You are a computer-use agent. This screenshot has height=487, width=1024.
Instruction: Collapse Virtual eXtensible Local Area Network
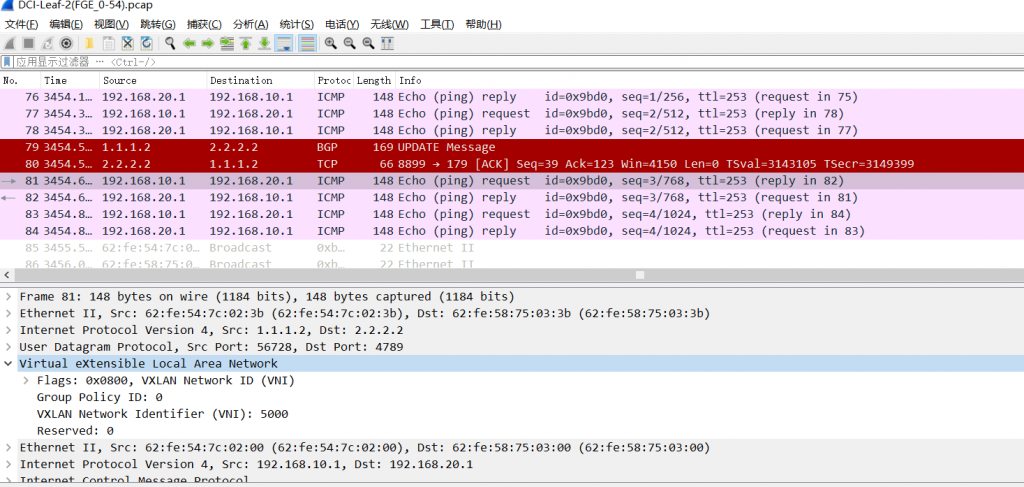tap(9, 364)
